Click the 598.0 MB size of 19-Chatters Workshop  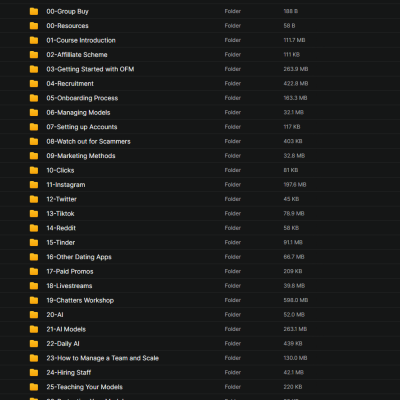[296, 300]
